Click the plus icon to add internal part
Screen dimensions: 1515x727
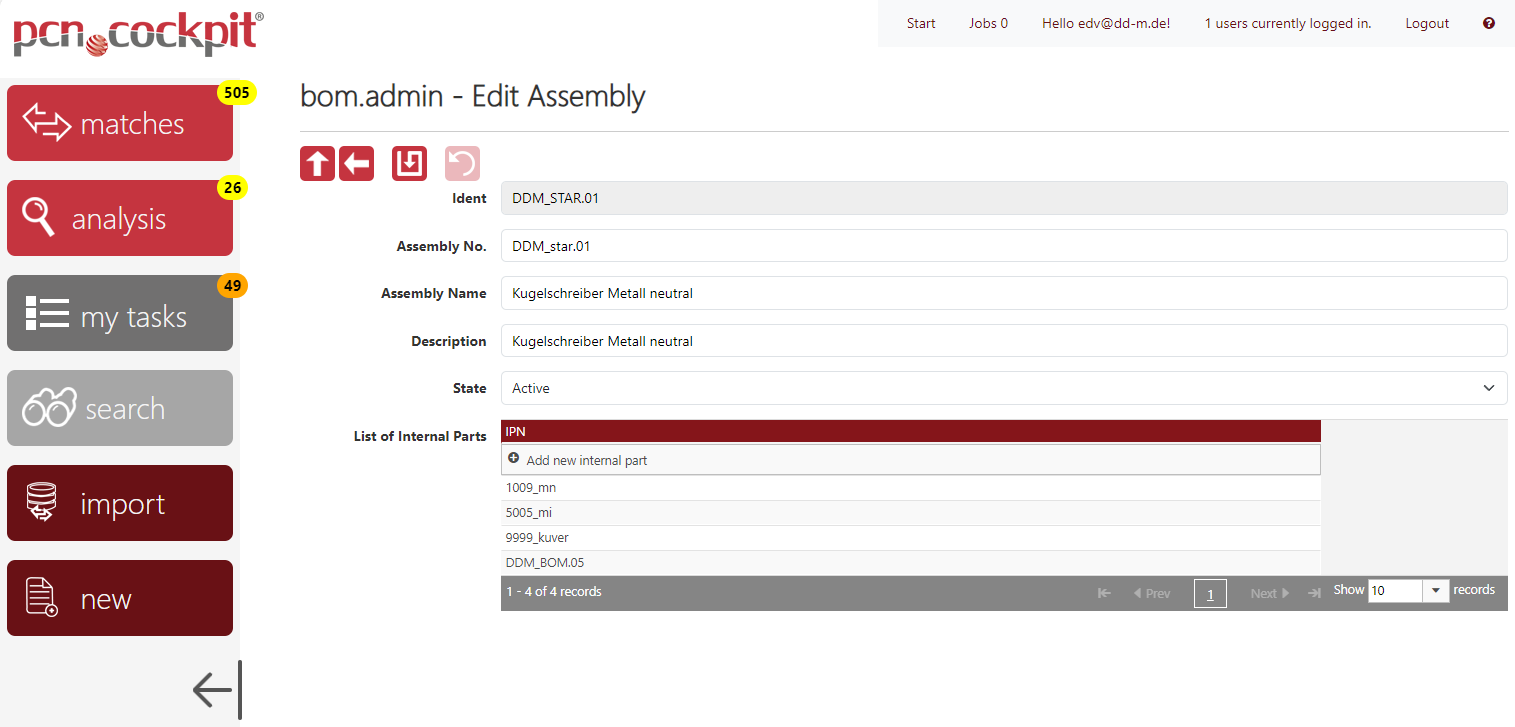514,459
